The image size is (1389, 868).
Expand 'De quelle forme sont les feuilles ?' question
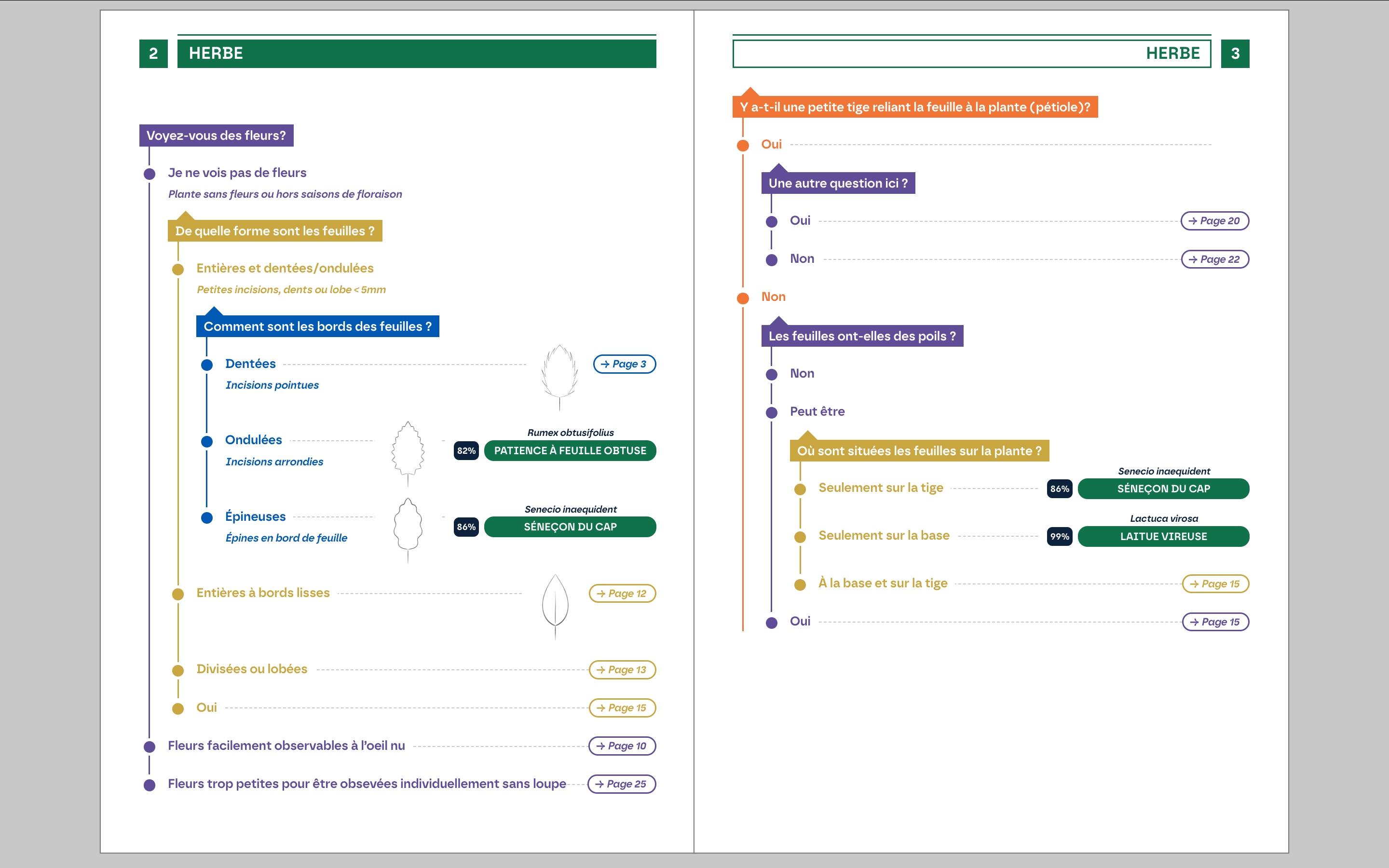[x=274, y=231]
